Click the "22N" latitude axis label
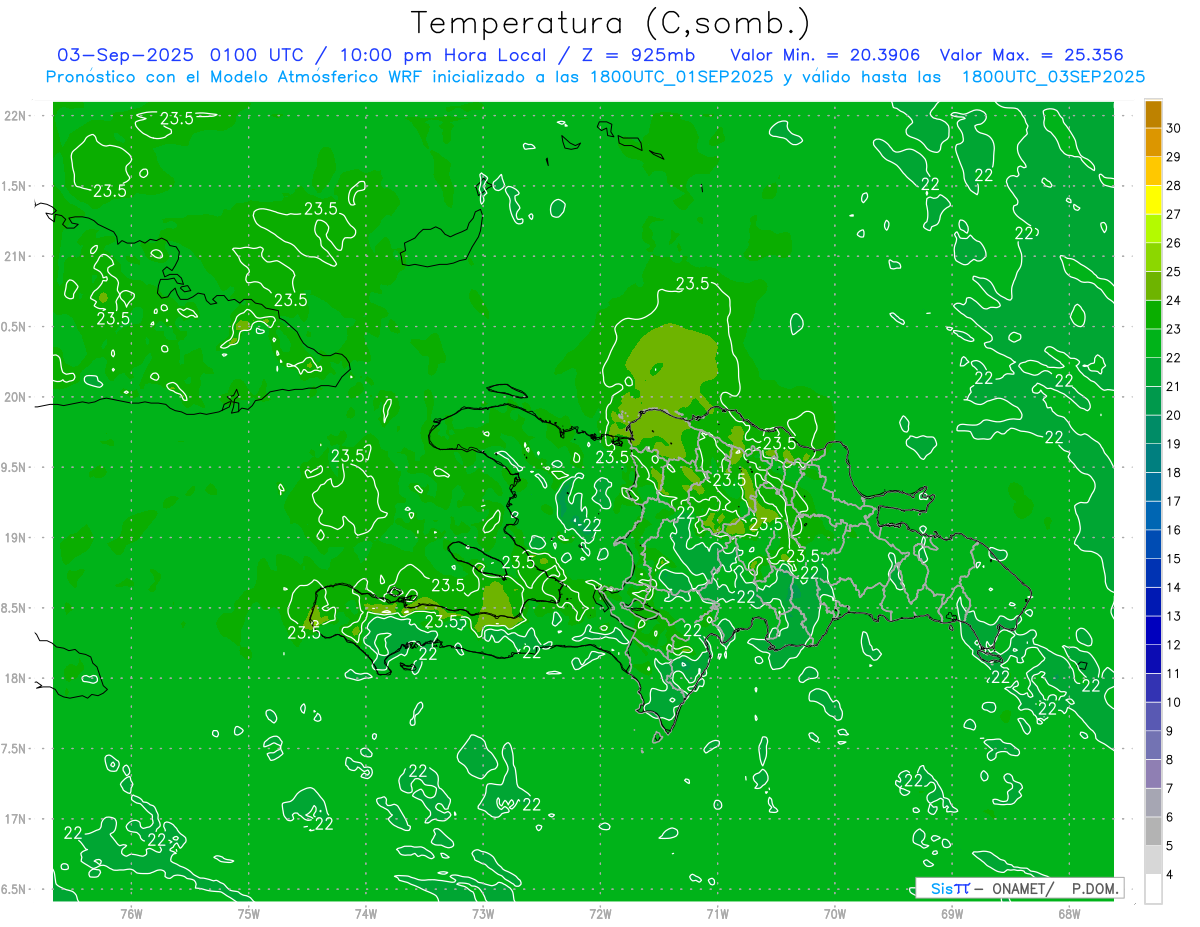The image size is (1200, 927). [x=16, y=116]
